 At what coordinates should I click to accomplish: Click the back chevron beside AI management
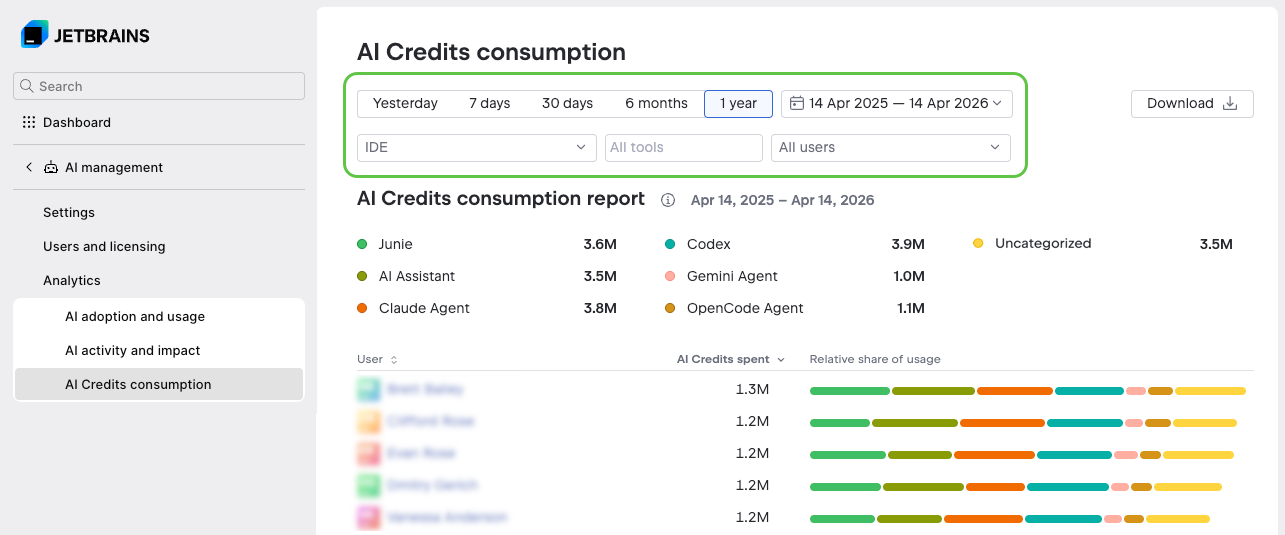tap(29, 167)
